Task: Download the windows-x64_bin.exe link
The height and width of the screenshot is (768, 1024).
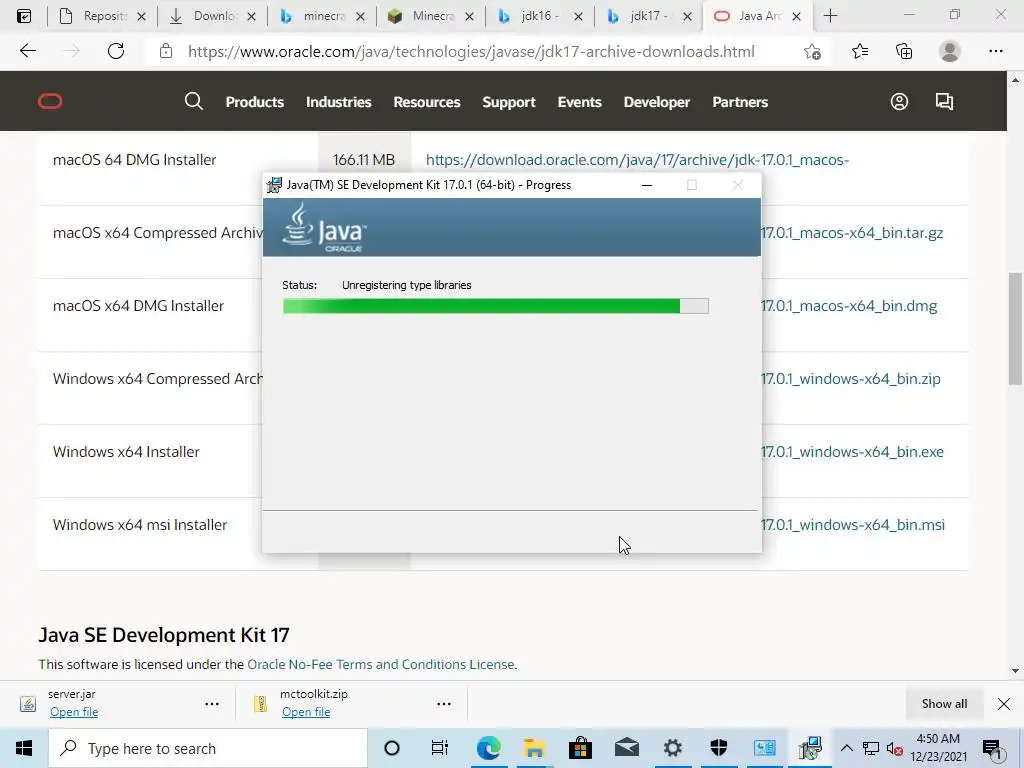Action: coord(852,452)
